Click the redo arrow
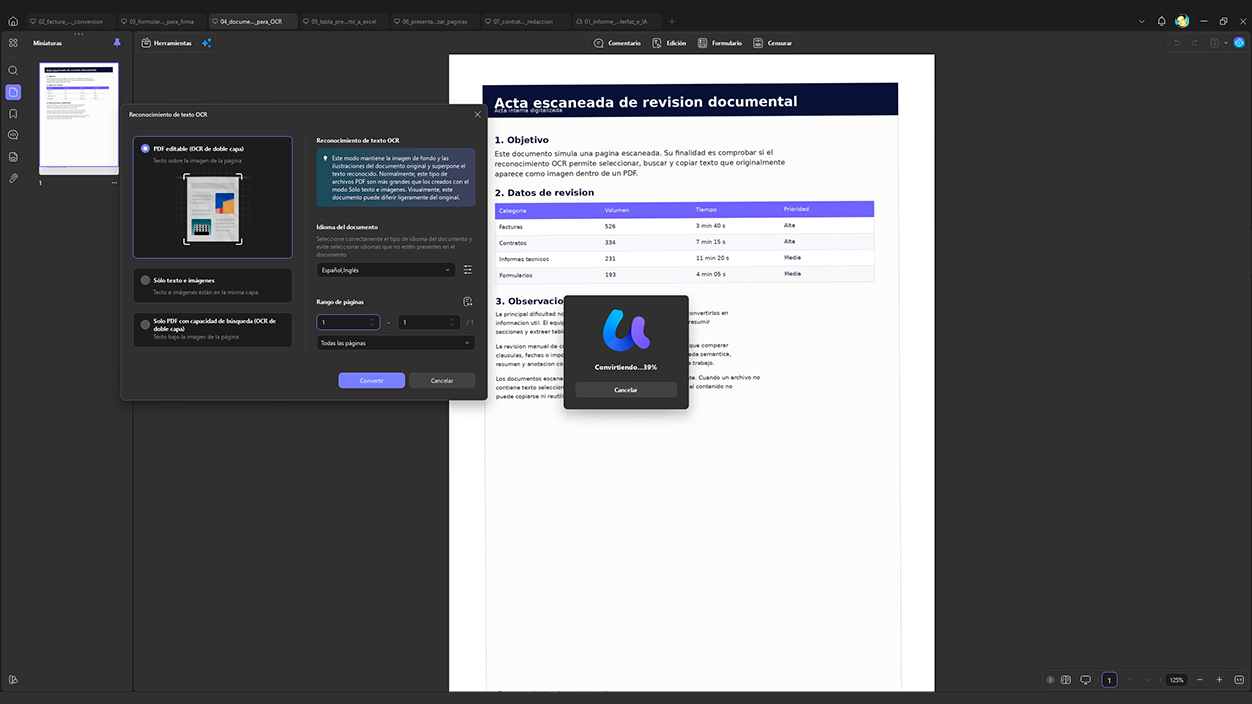 click(x=1194, y=43)
